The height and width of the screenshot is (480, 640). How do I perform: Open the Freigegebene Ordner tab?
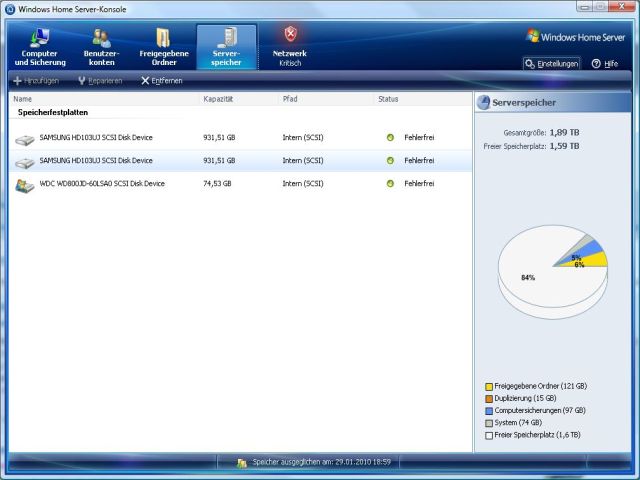[x=164, y=47]
